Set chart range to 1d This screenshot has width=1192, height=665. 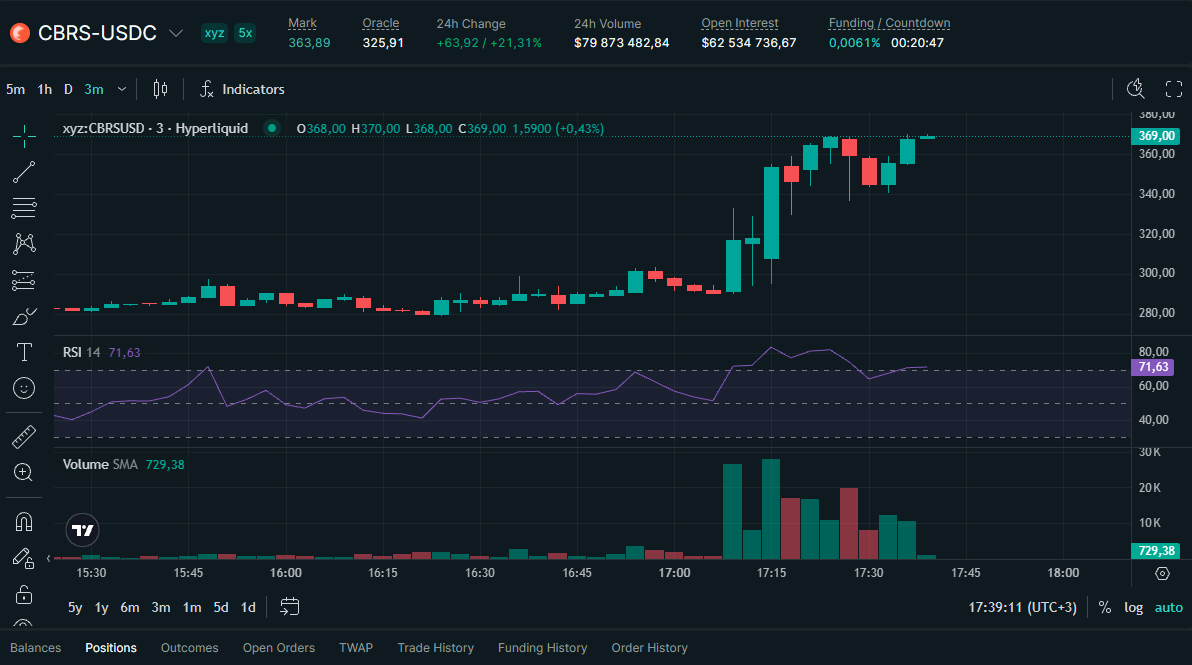248,607
